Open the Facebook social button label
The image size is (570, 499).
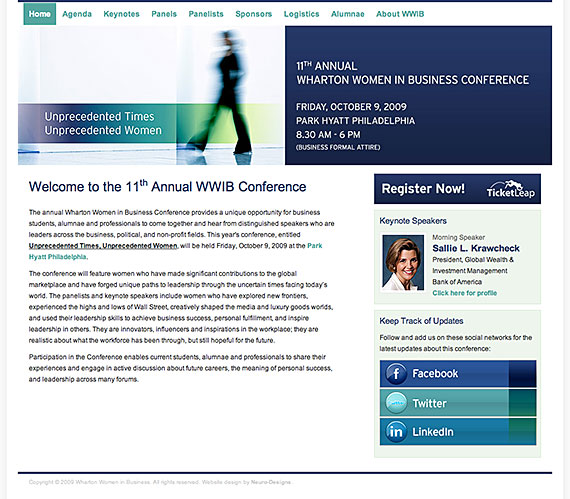pyautogui.click(x=435, y=374)
